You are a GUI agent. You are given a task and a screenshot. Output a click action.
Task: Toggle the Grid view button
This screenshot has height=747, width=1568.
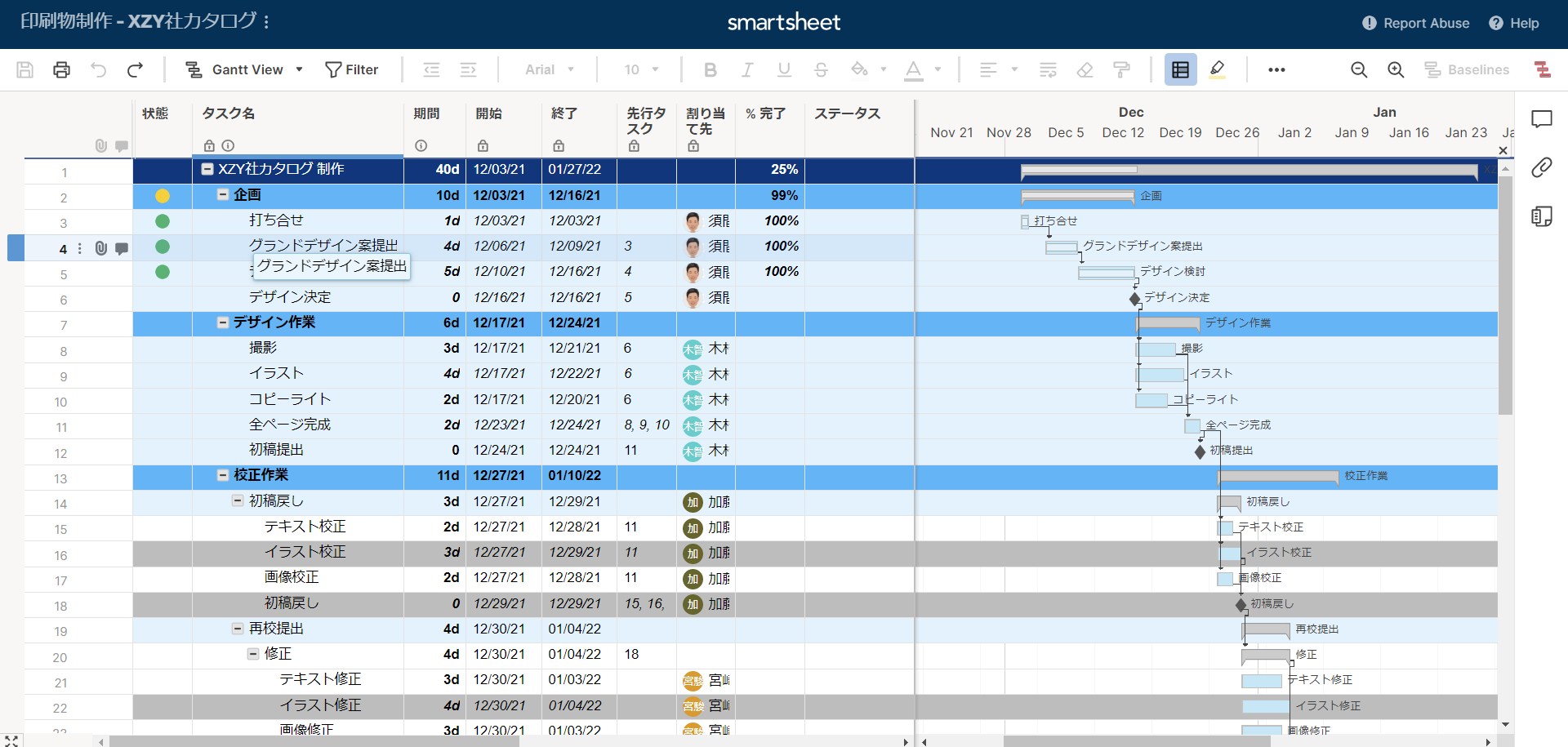[x=1180, y=70]
